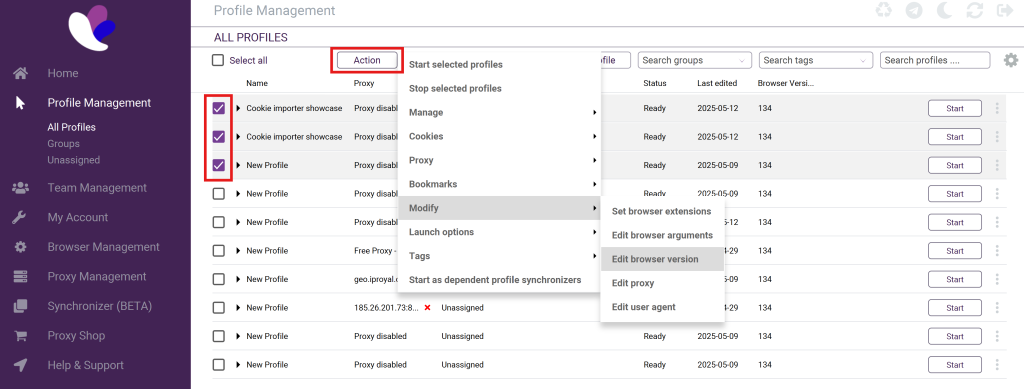Toggle dark mode moon icon
1024x389 pixels.
pos(944,10)
